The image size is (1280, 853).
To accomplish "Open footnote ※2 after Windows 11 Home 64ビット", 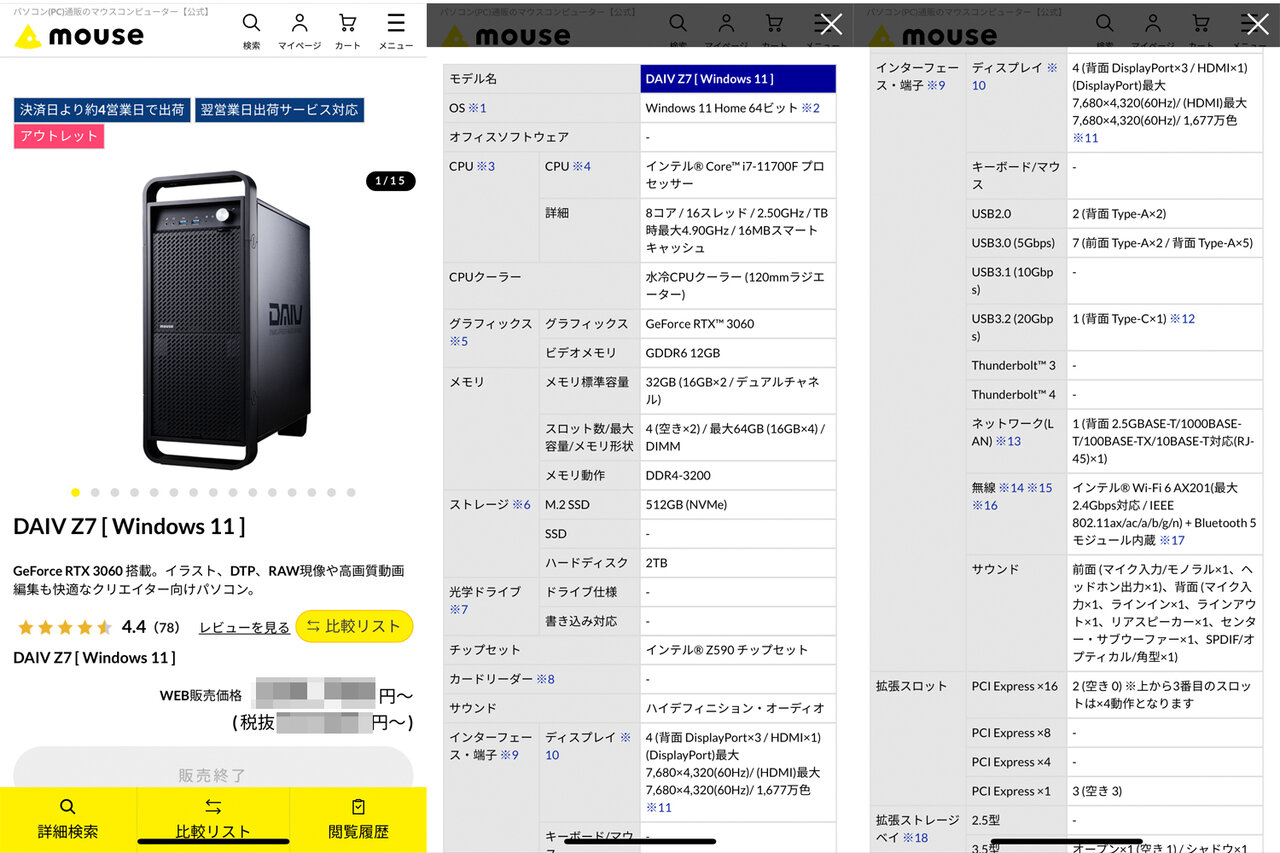I will point(810,108).
